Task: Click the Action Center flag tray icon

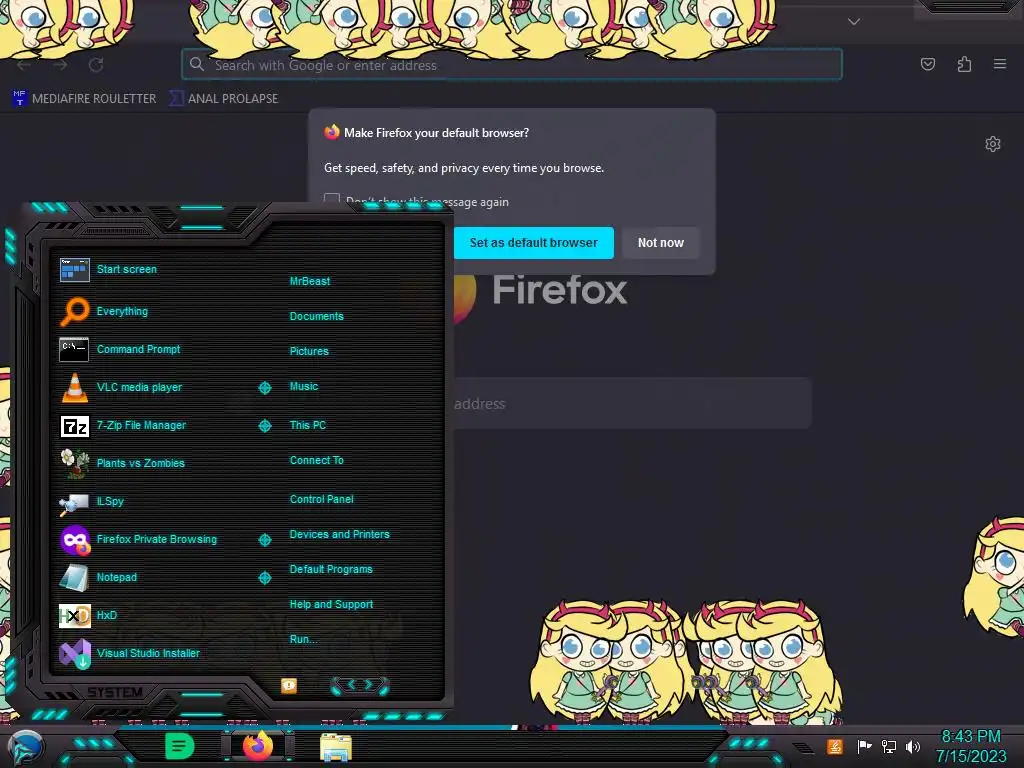Action: click(865, 746)
